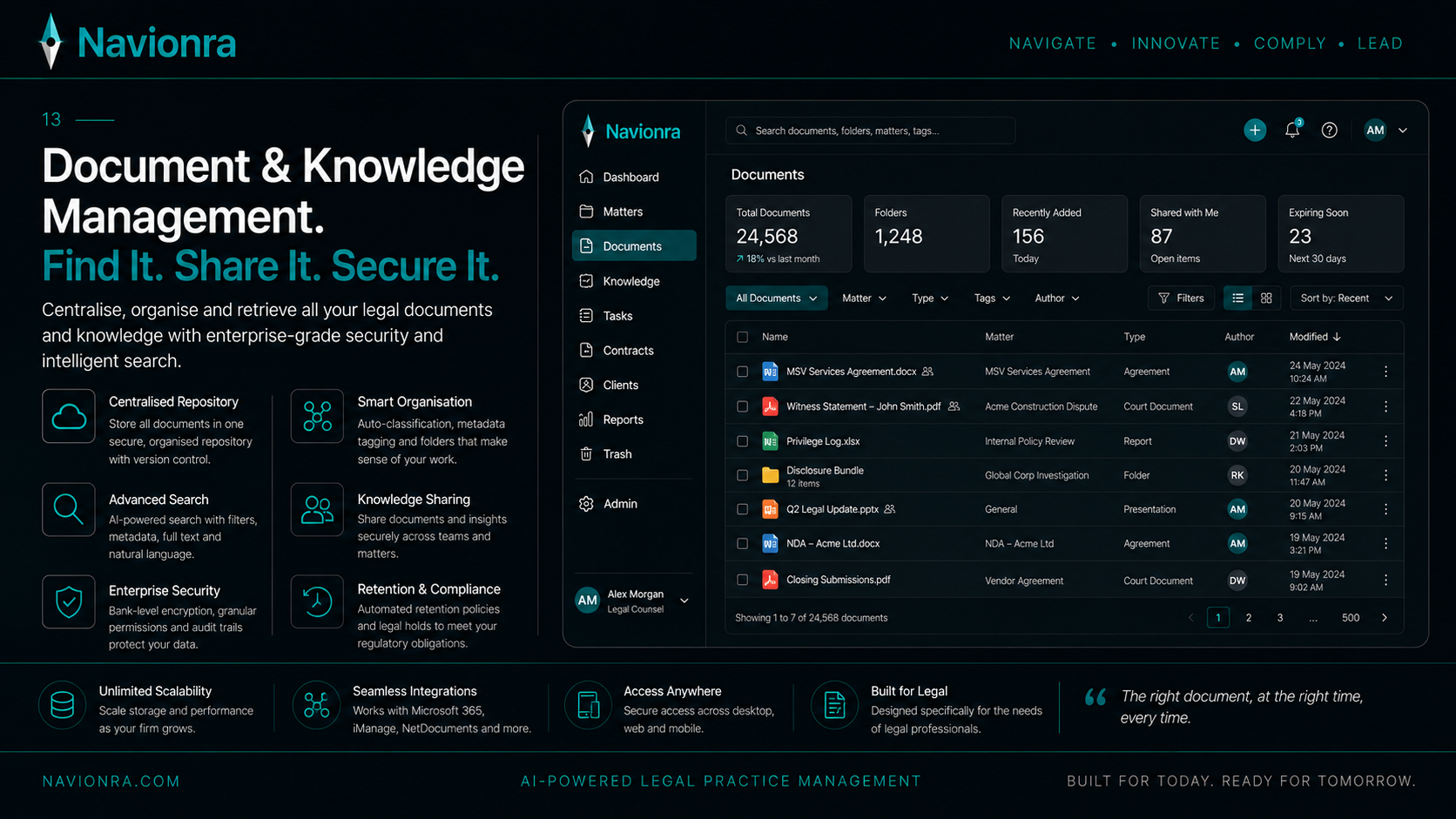This screenshot has height=819, width=1456.
Task: Click Excel icon of Privilege Log.xlsx
Action: (x=770, y=441)
